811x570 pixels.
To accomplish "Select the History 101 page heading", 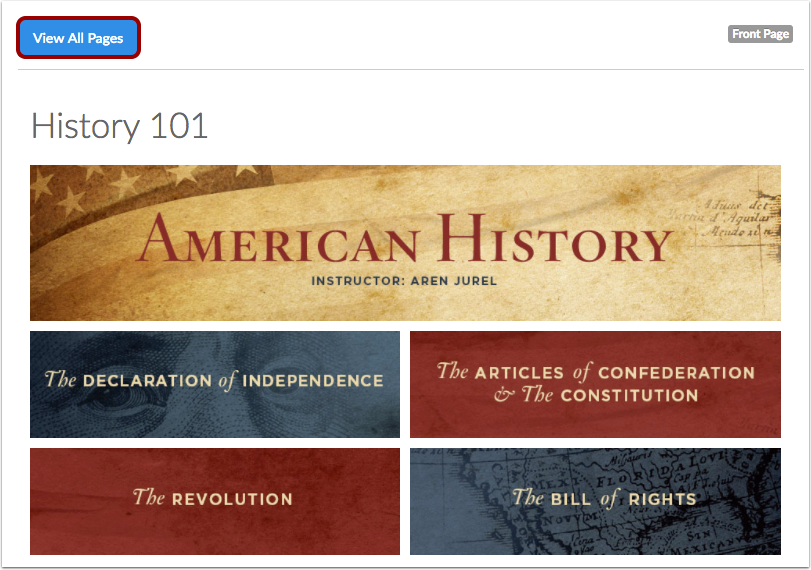I will tap(119, 126).
